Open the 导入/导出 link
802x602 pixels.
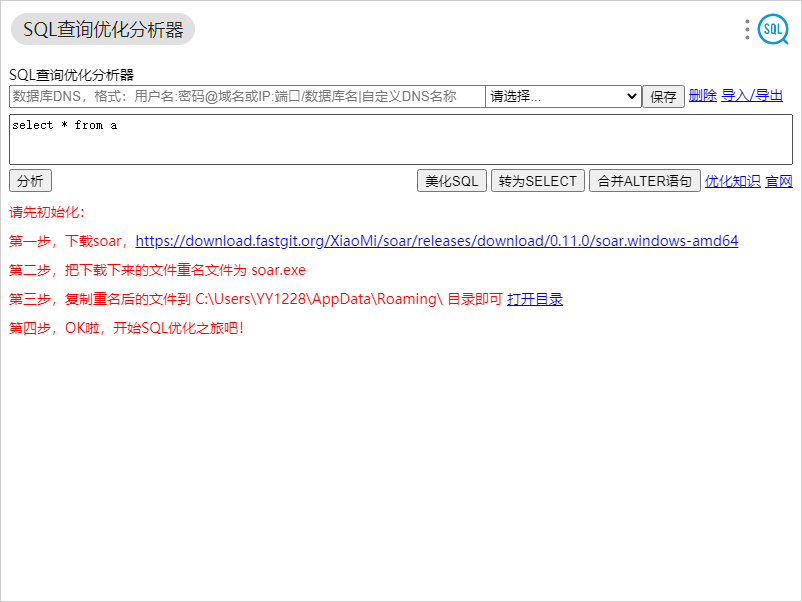(x=752, y=95)
